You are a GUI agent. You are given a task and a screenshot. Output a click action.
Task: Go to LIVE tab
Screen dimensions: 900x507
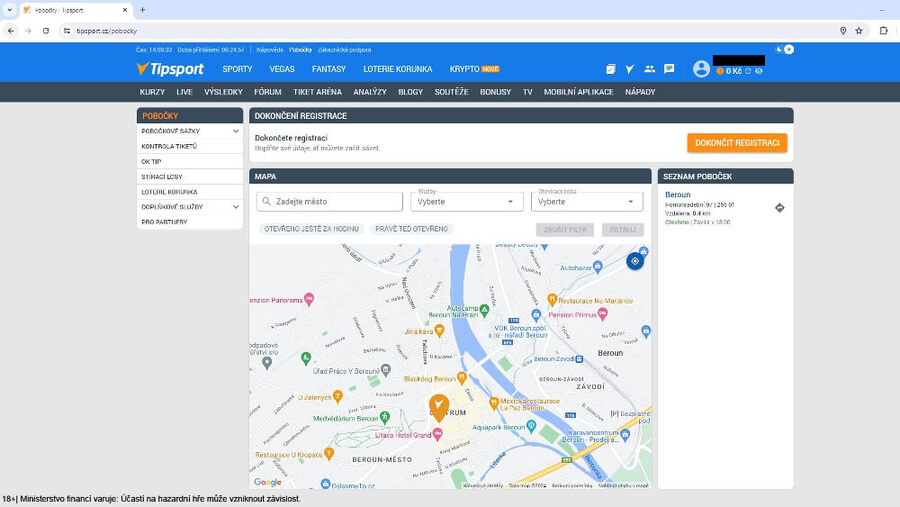pos(184,92)
